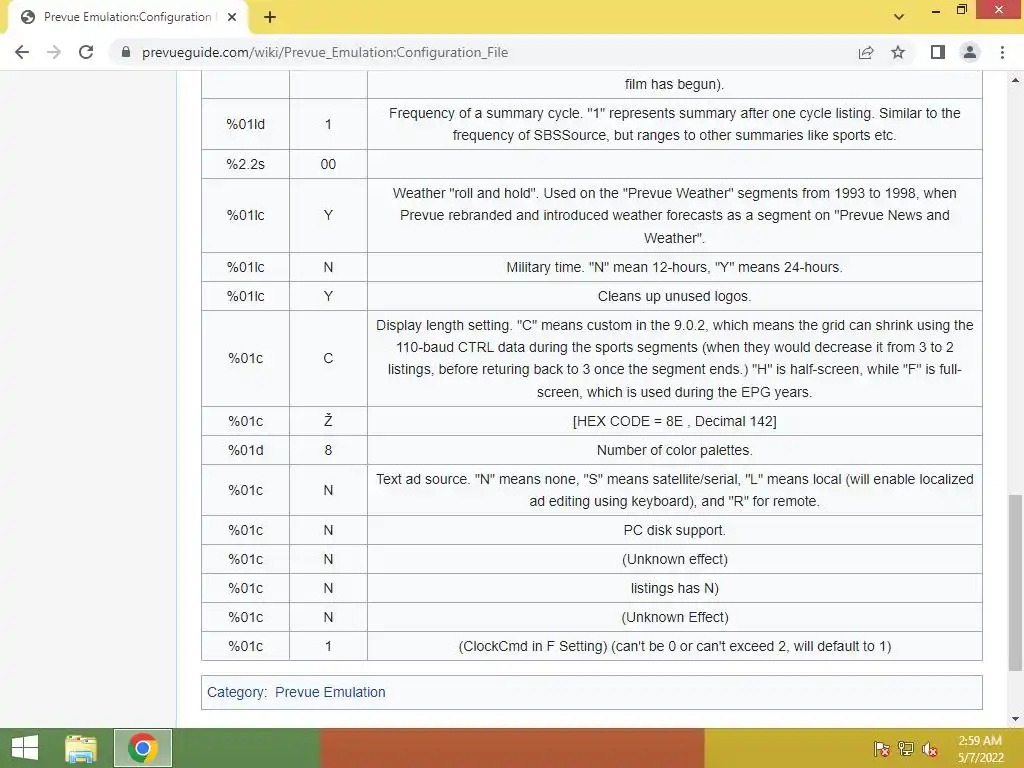The height and width of the screenshot is (768, 1024).
Task: Click the Text ad source description
Action: [x=675, y=490]
